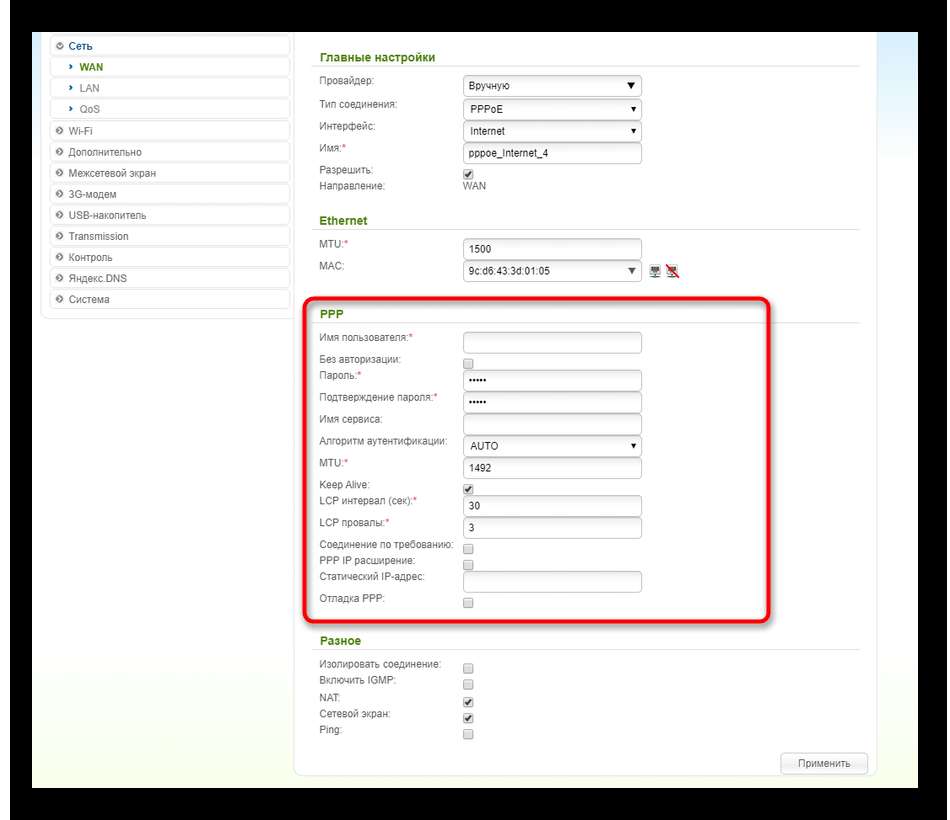The width and height of the screenshot is (950, 820).
Task: Open the LAN submenu item
Action: [170, 88]
